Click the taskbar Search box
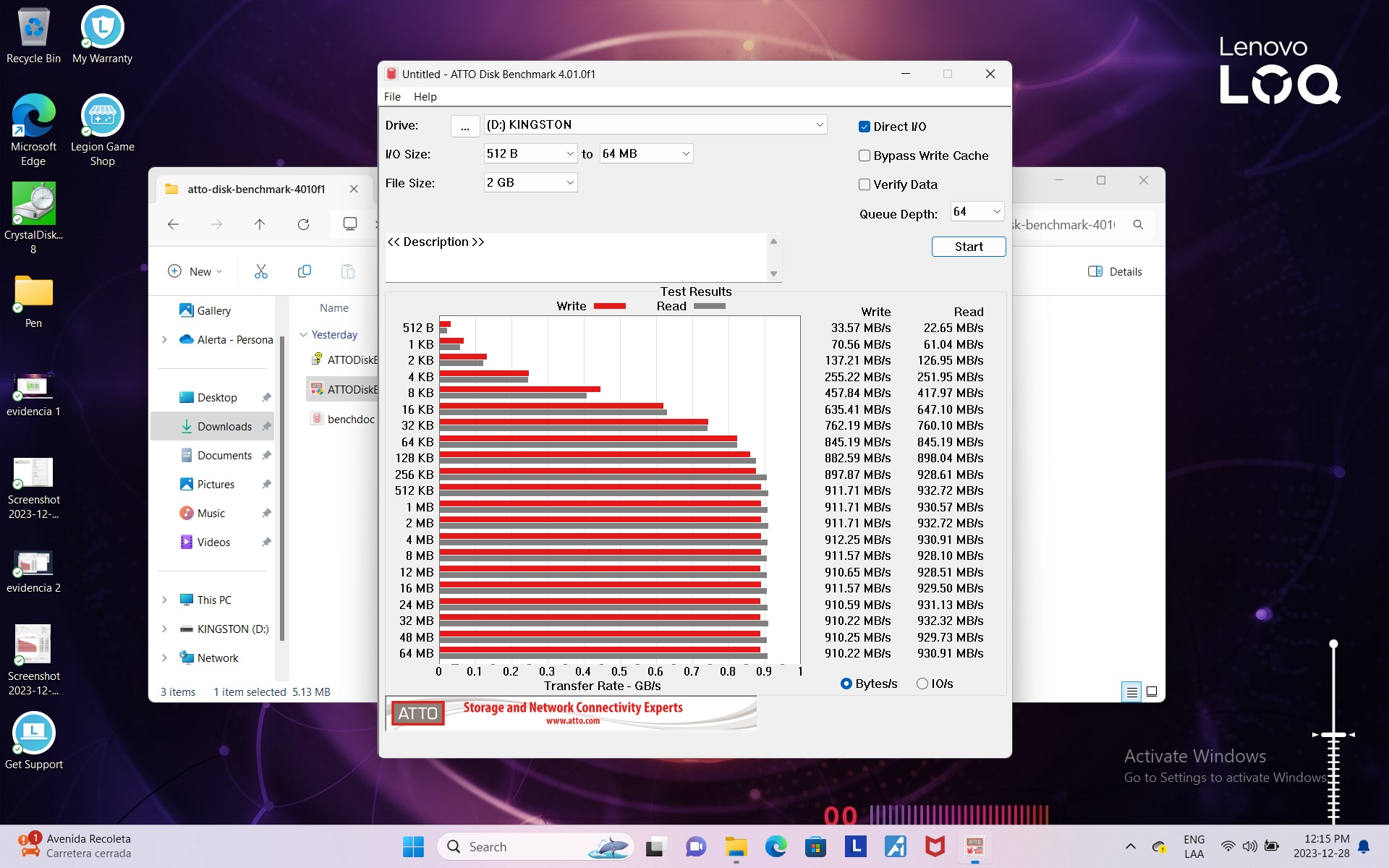1389x868 pixels. point(535,846)
